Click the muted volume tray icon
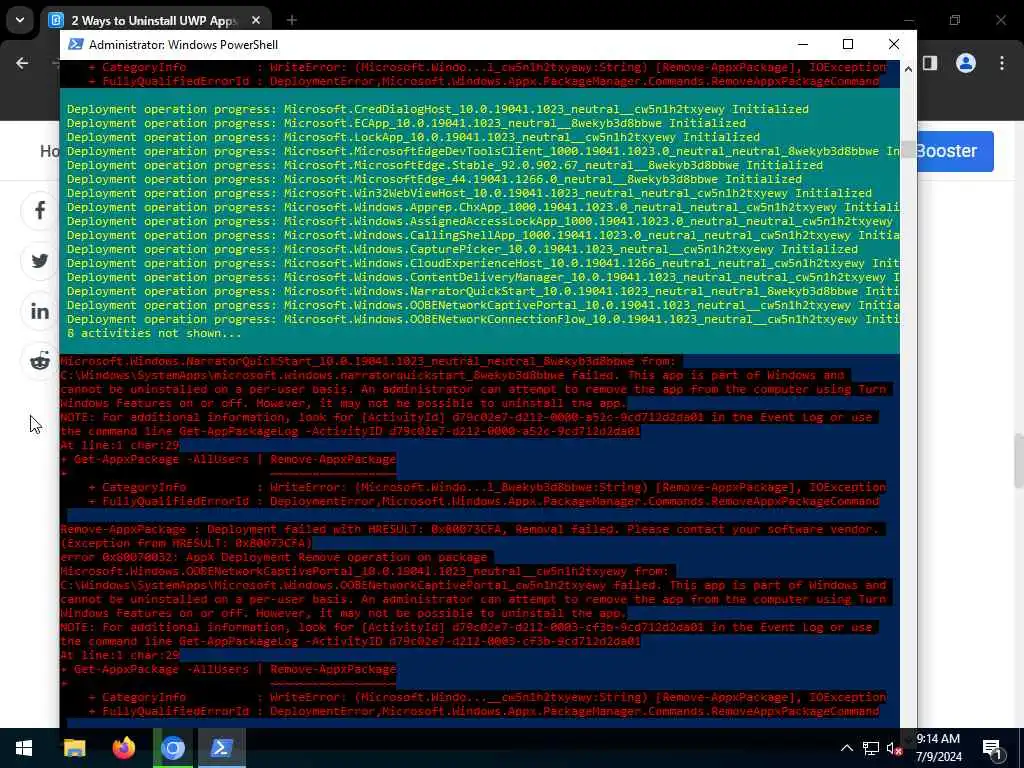 tap(893, 748)
